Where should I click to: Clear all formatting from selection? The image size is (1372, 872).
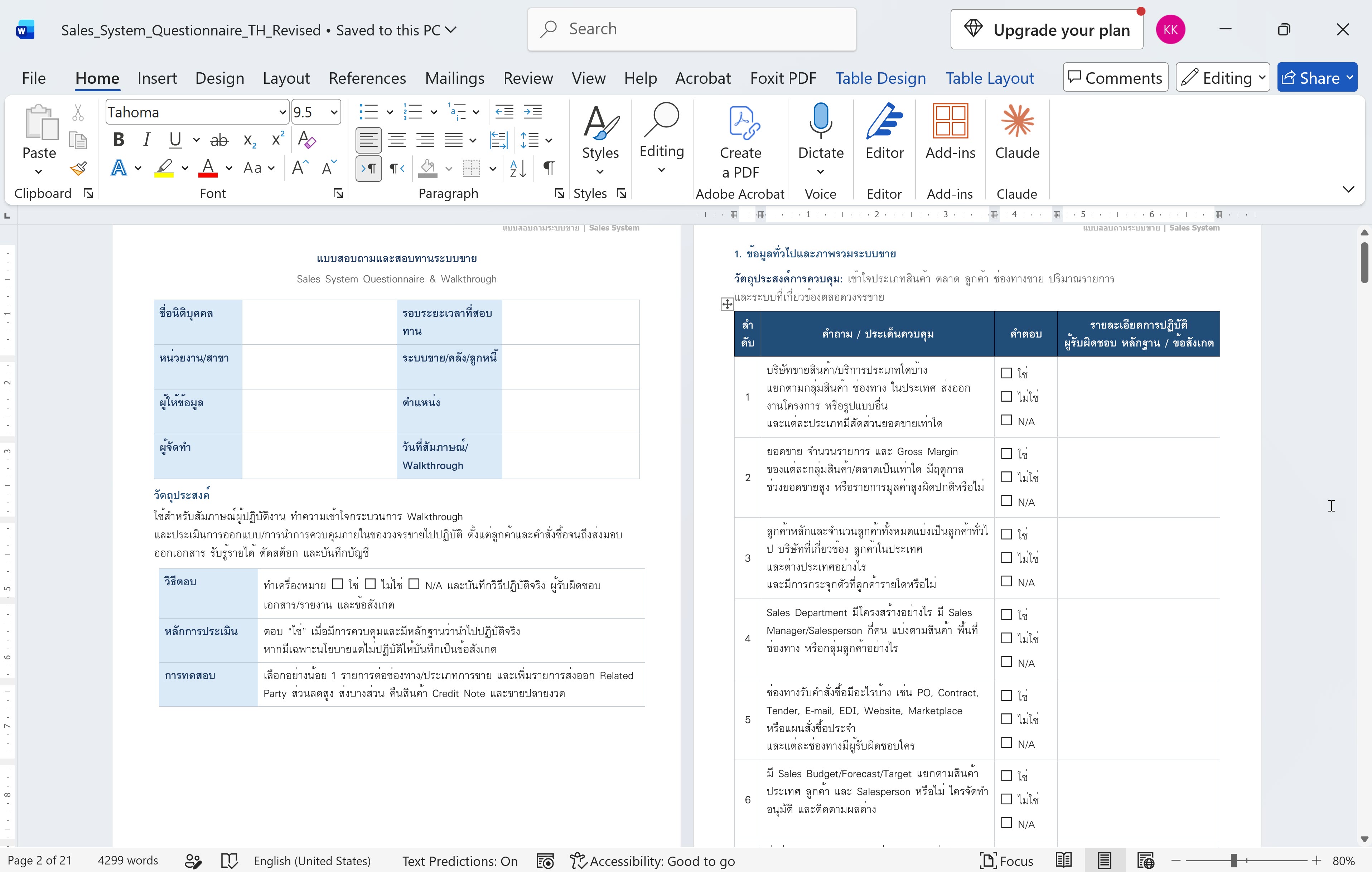(306, 140)
